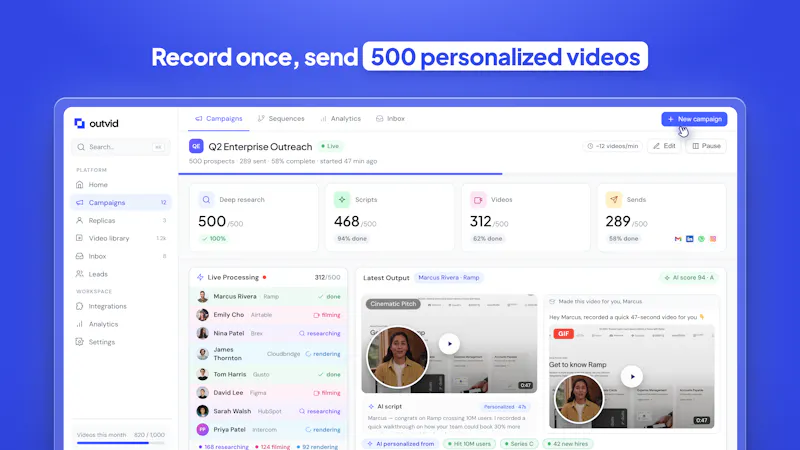Click the 42 new hires tag
This screenshot has height=450, width=800.
pos(568,444)
